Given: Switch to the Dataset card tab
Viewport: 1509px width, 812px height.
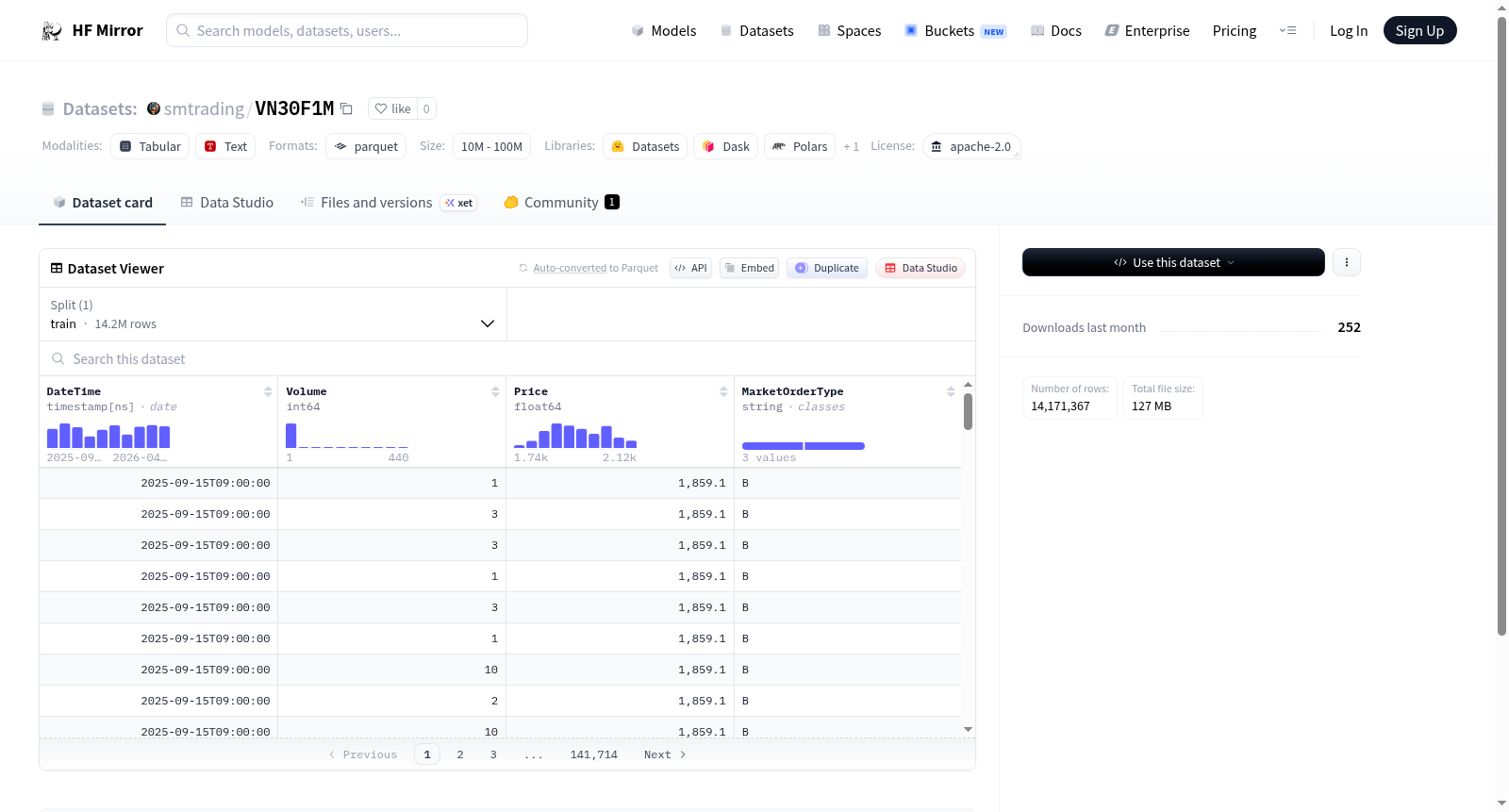Looking at the screenshot, I should (x=102, y=202).
